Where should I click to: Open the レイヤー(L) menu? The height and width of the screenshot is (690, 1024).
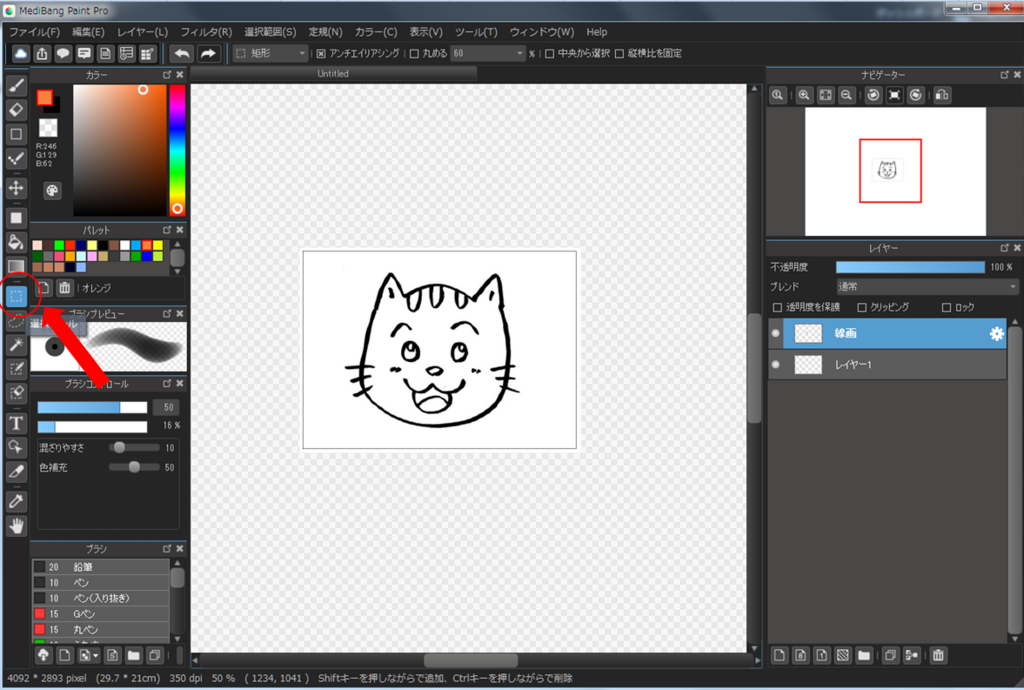click(142, 32)
